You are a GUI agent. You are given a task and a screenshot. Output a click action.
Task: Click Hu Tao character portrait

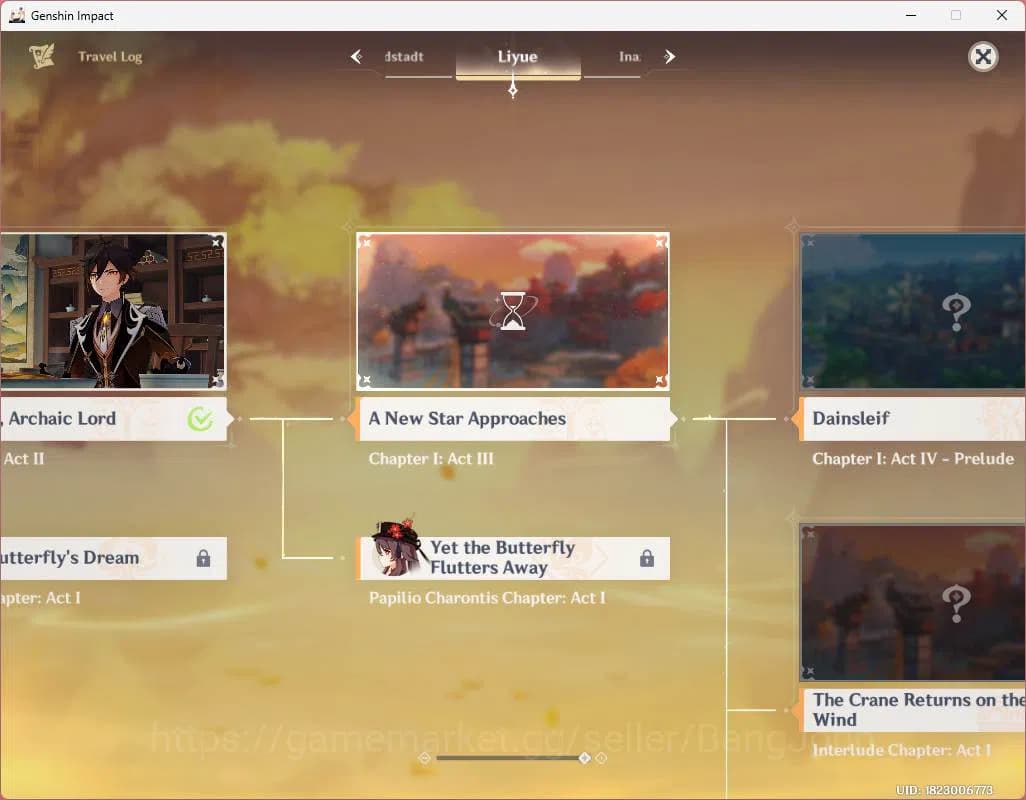point(395,548)
